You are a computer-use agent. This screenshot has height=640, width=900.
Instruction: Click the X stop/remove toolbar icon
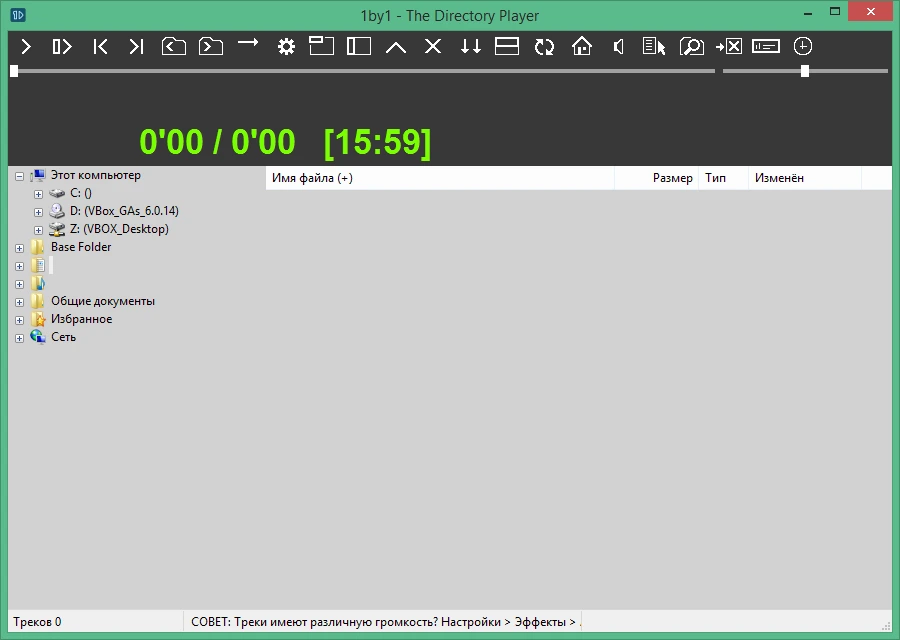(x=433, y=46)
